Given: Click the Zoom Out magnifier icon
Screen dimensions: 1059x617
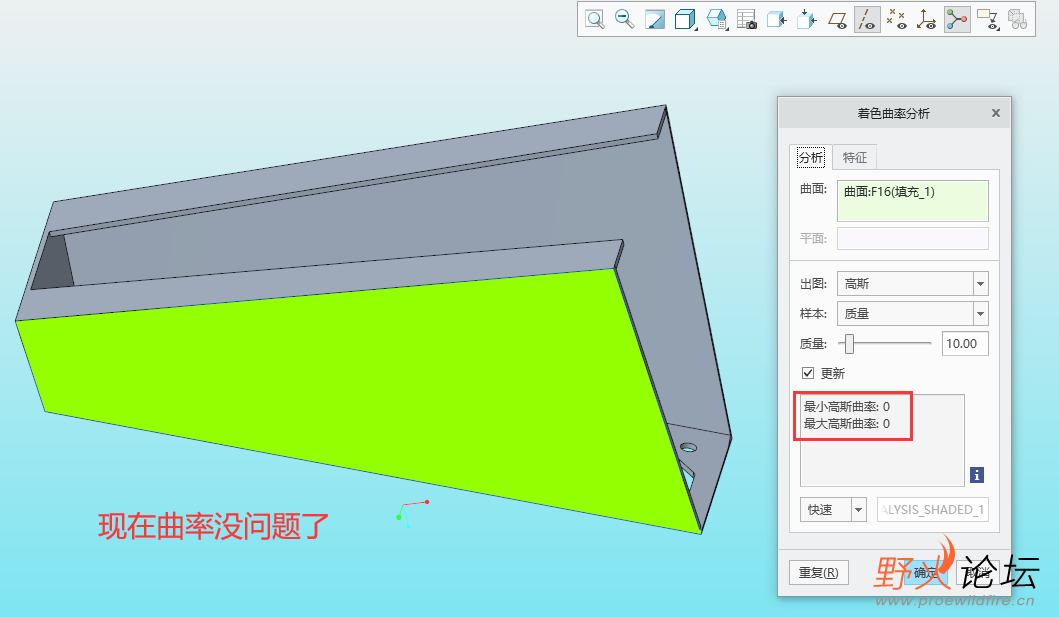Looking at the screenshot, I should (625, 19).
